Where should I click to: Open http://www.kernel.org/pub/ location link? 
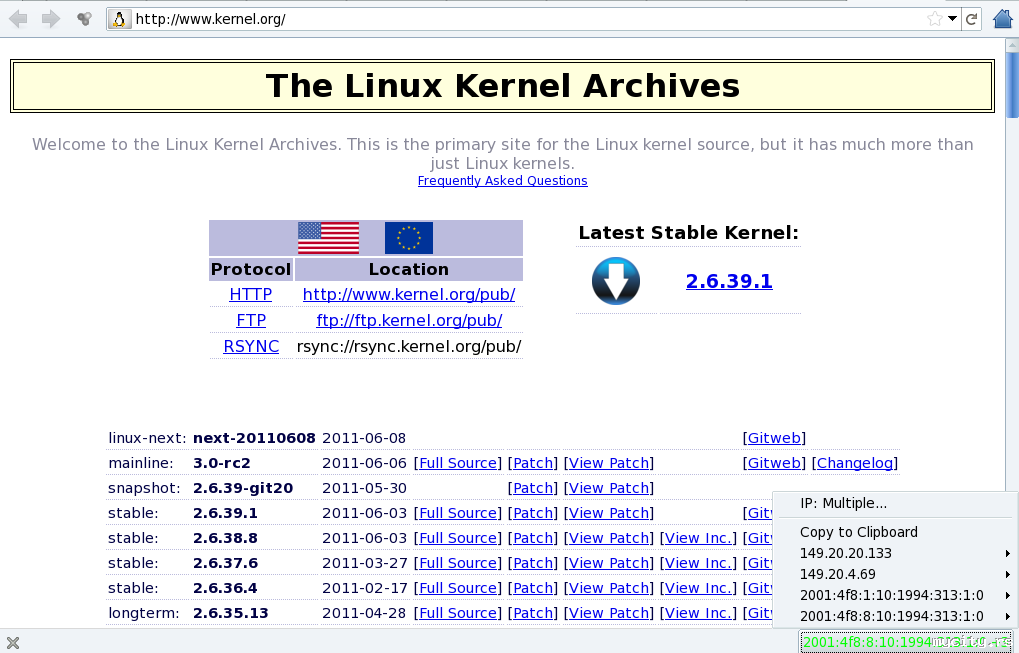point(409,294)
